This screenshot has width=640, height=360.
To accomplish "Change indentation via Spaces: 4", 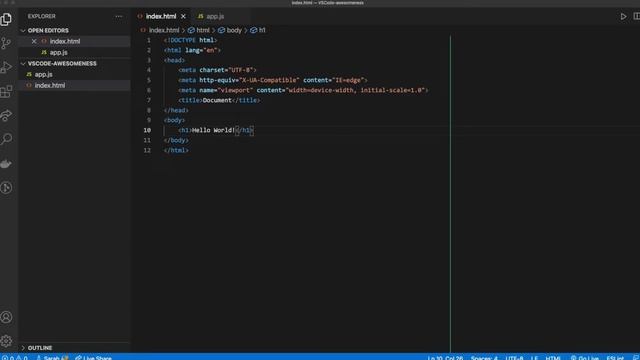I will click(x=484, y=358).
